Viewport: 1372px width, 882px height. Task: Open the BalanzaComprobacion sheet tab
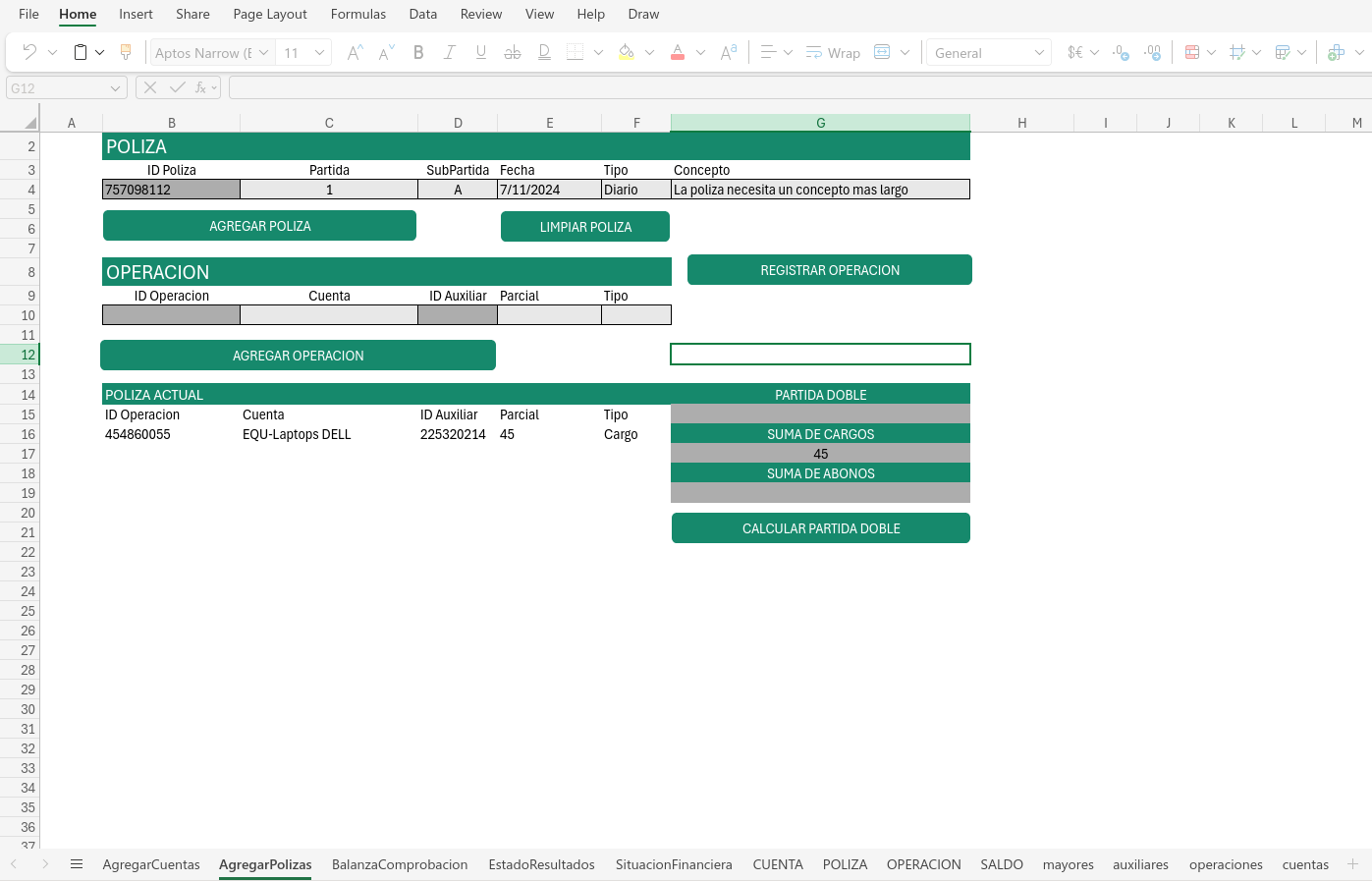pyautogui.click(x=400, y=864)
